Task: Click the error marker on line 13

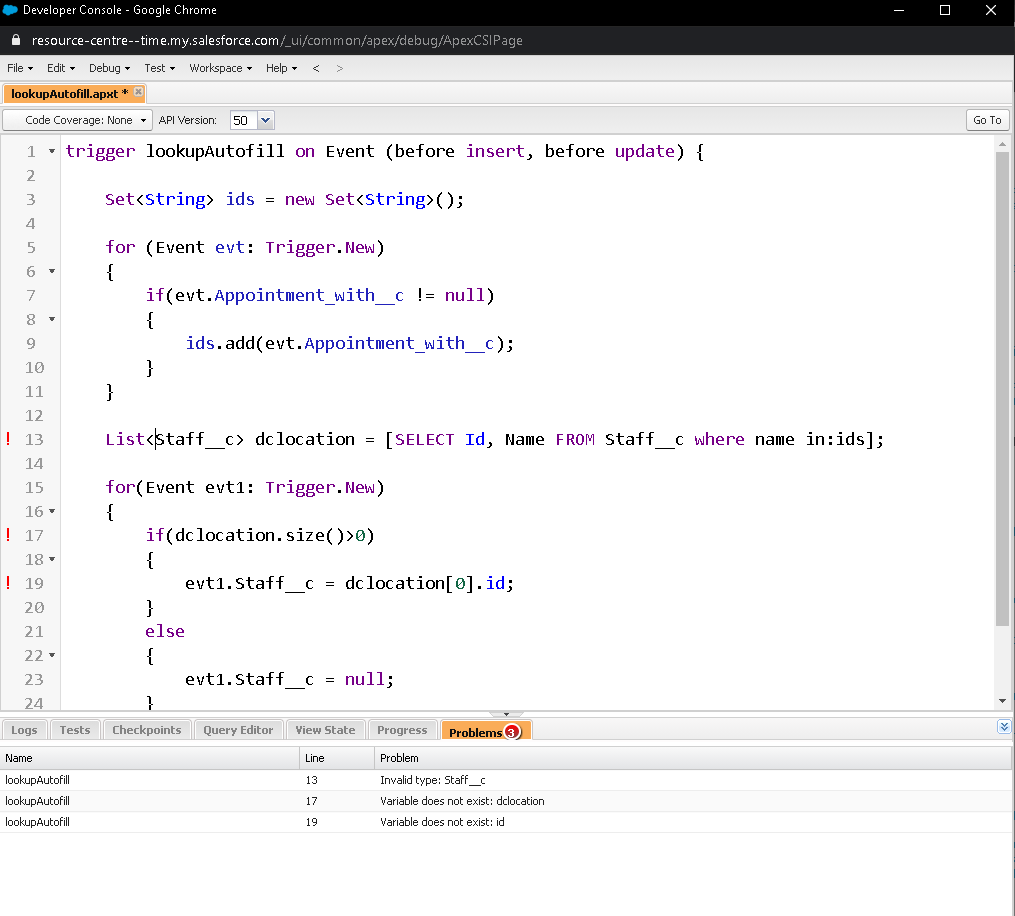Action: tap(9, 439)
